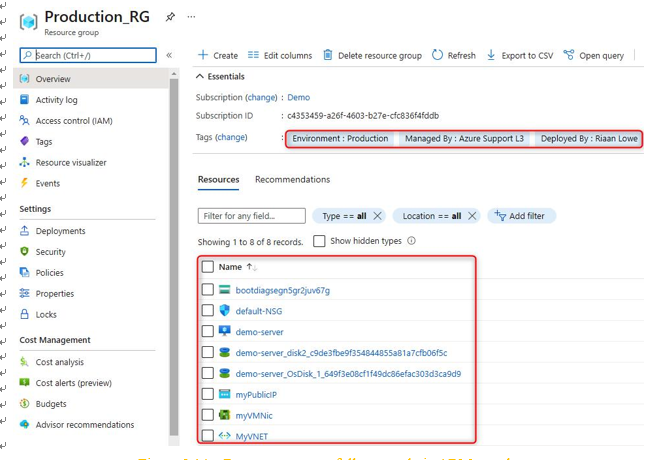Screen dimensions: 672x460
Task: Open Access control (IAM)
Action: (74, 121)
